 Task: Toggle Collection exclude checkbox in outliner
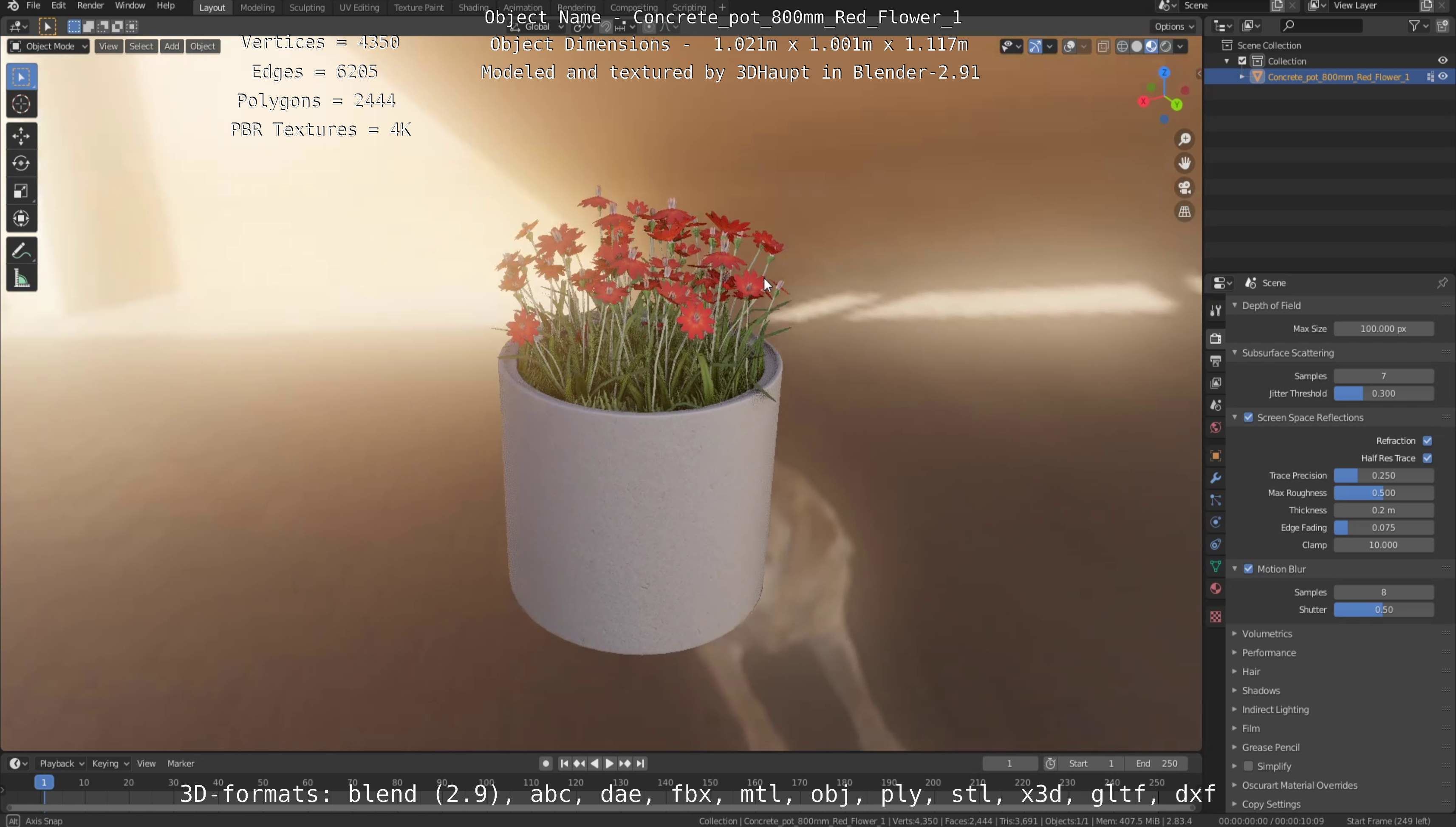1242,61
